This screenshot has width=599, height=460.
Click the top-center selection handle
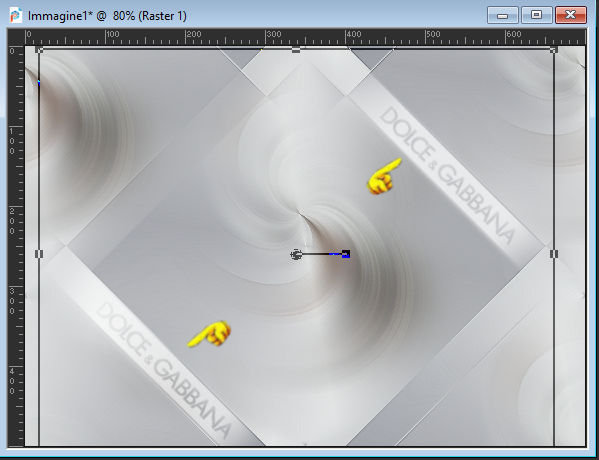tap(296, 50)
